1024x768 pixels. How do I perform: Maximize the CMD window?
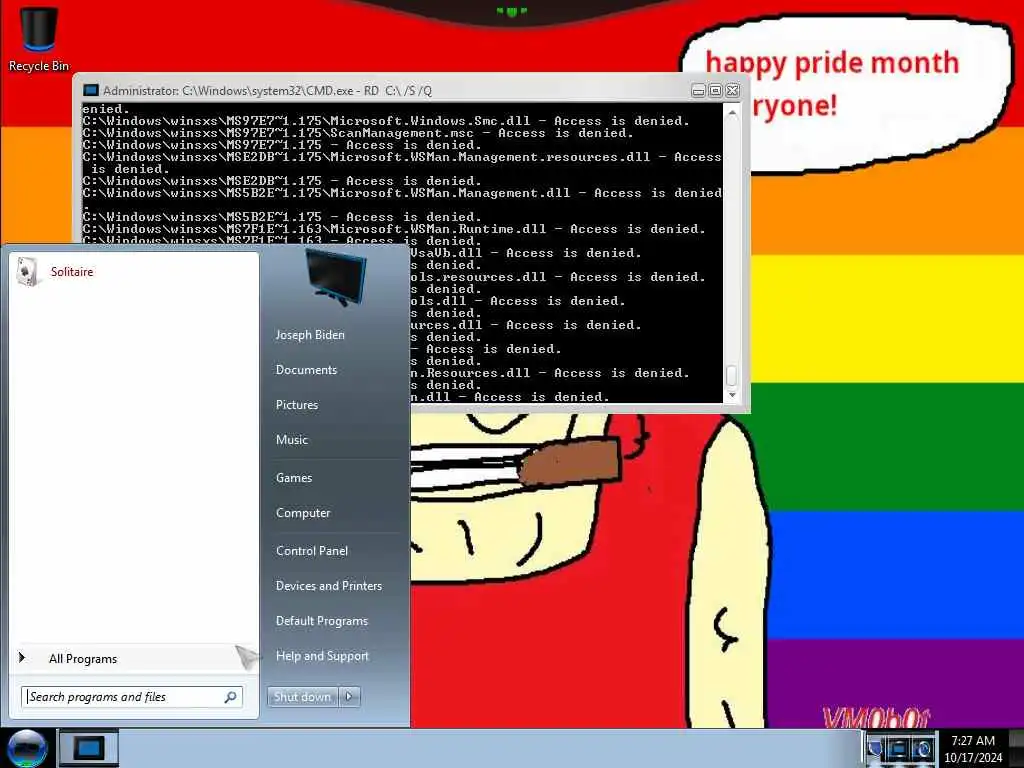(715, 91)
